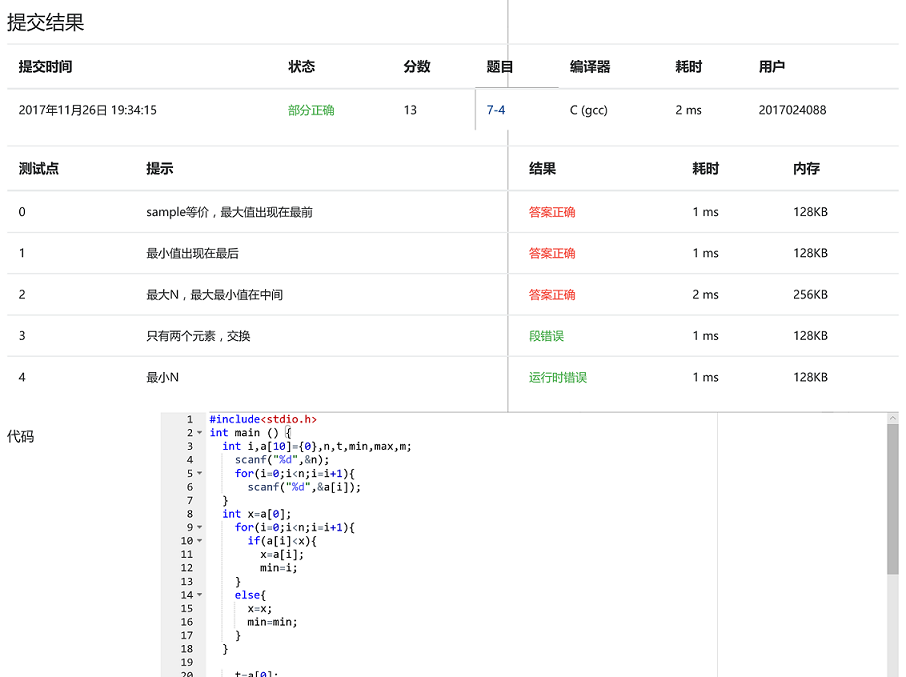The width and height of the screenshot is (906, 677).
Task: Click the hint '只有两个元素，交换'
Action: click(x=198, y=336)
